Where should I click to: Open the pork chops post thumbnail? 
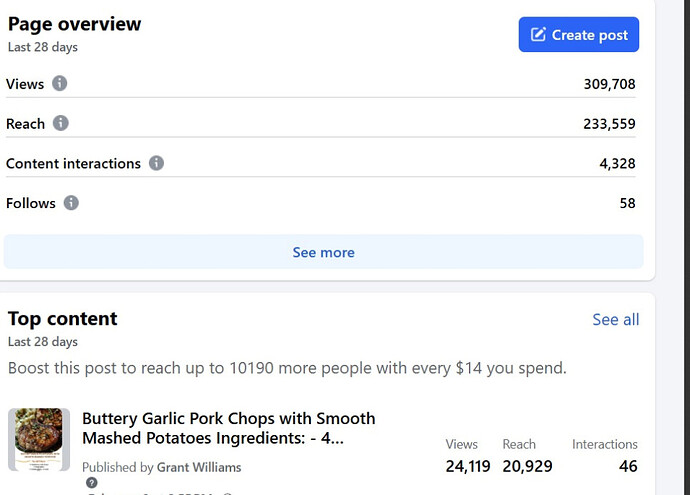click(39, 439)
